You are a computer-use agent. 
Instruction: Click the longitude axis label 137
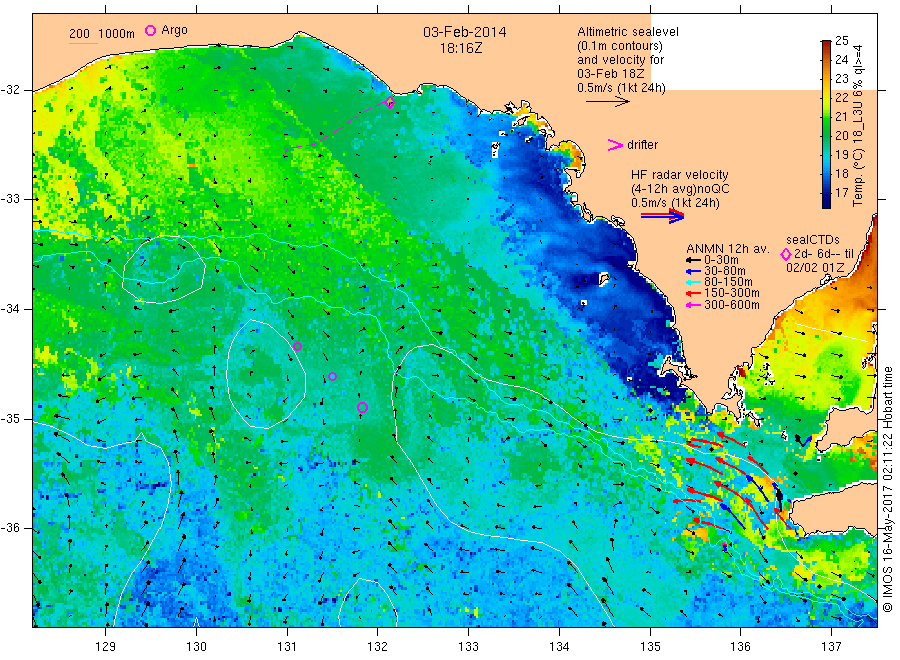pyautogui.click(x=832, y=647)
